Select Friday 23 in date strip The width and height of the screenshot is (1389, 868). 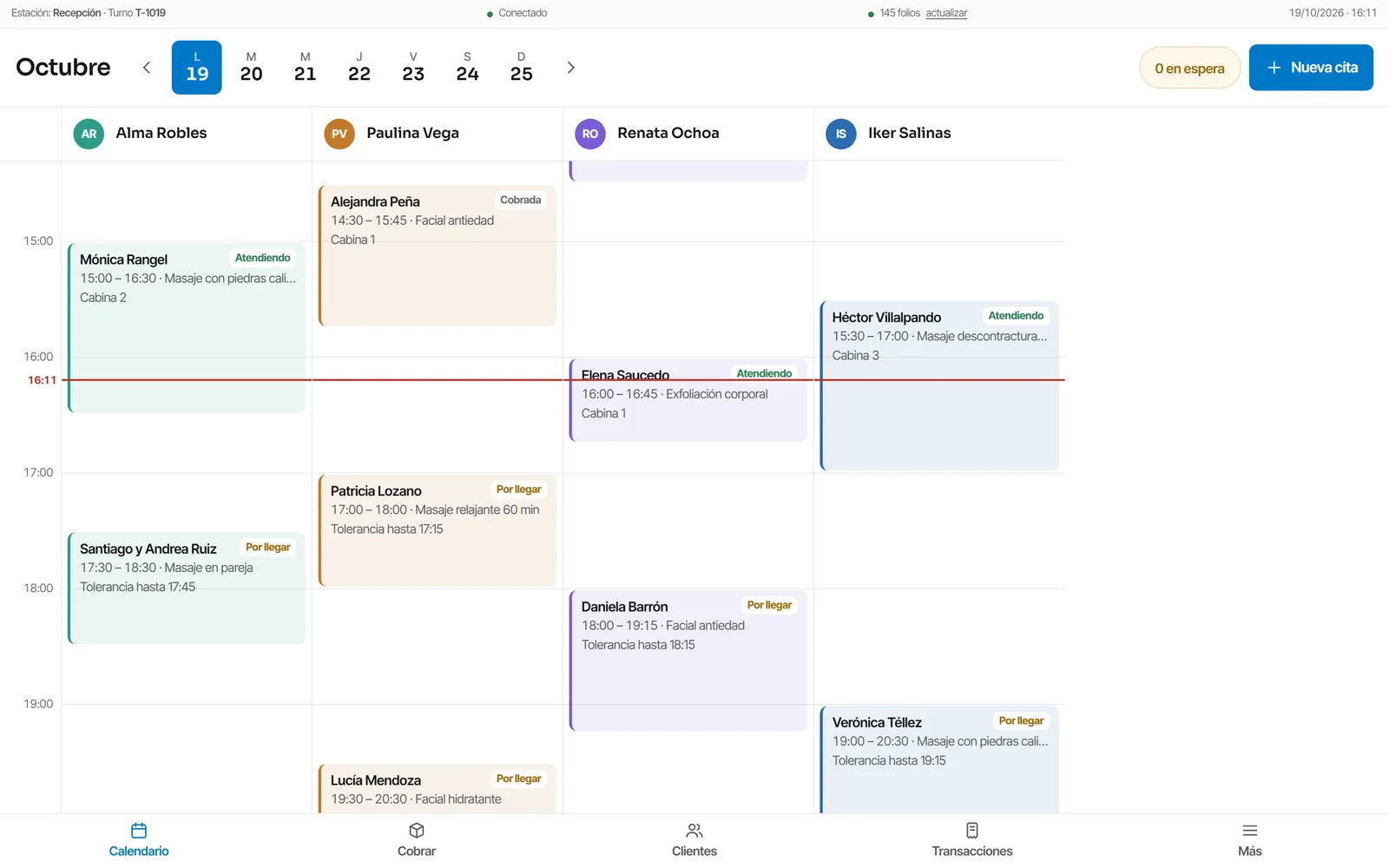[x=413, y=68]
